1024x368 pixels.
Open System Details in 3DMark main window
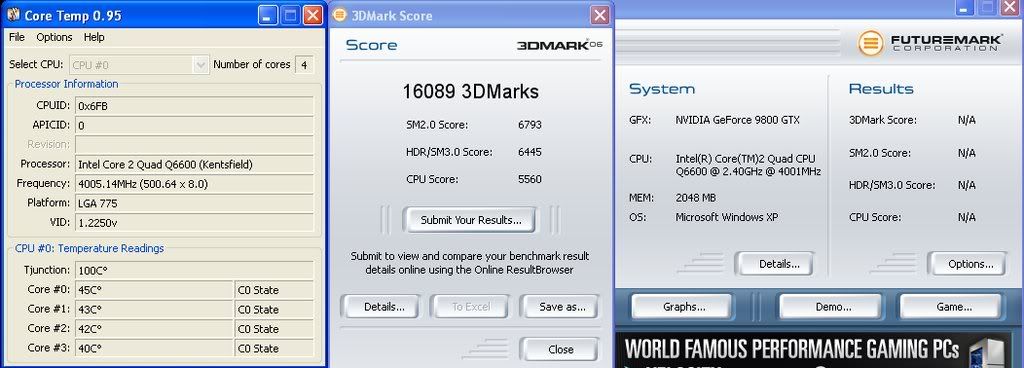(775, 264)
